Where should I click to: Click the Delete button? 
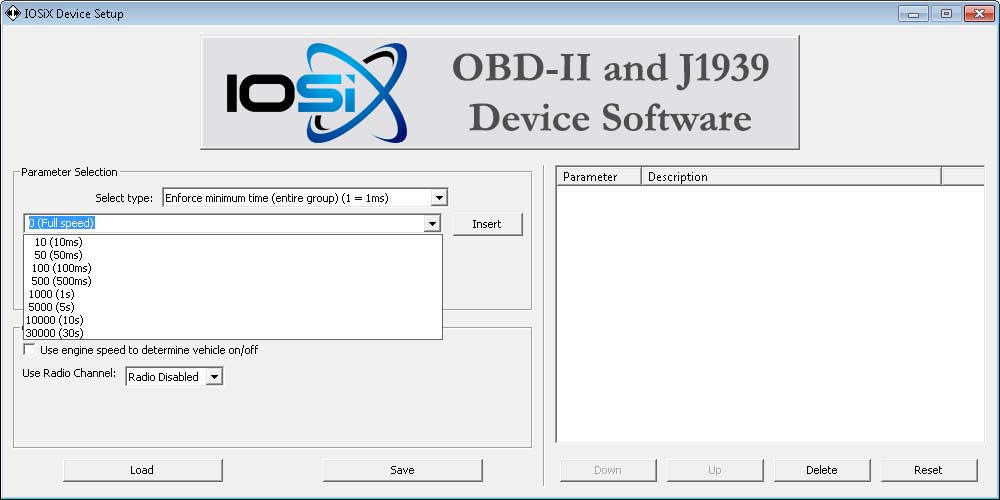[x=821, y=470]
